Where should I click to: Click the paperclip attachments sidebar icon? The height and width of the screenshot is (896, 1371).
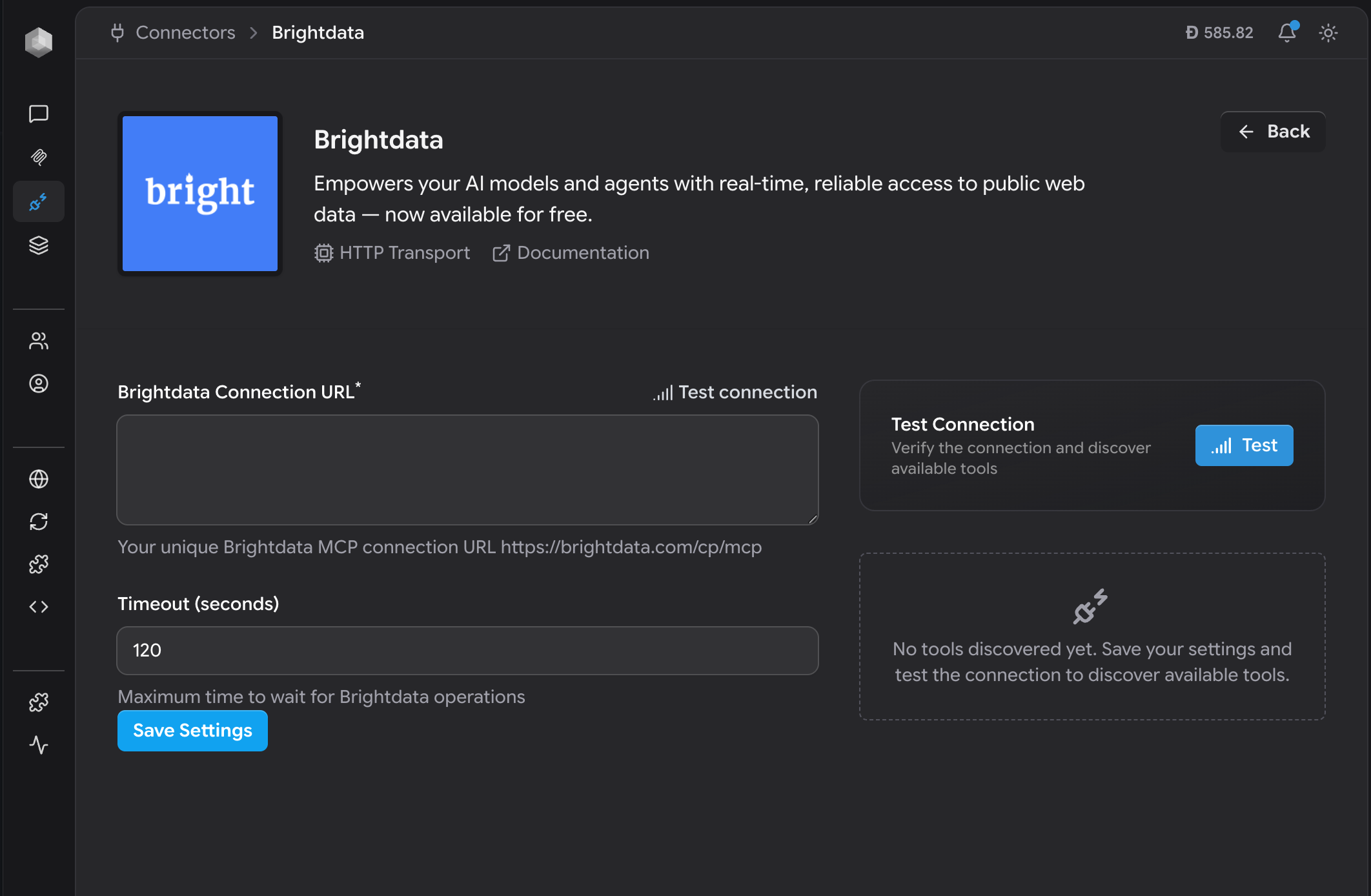[x=39, y=158]
